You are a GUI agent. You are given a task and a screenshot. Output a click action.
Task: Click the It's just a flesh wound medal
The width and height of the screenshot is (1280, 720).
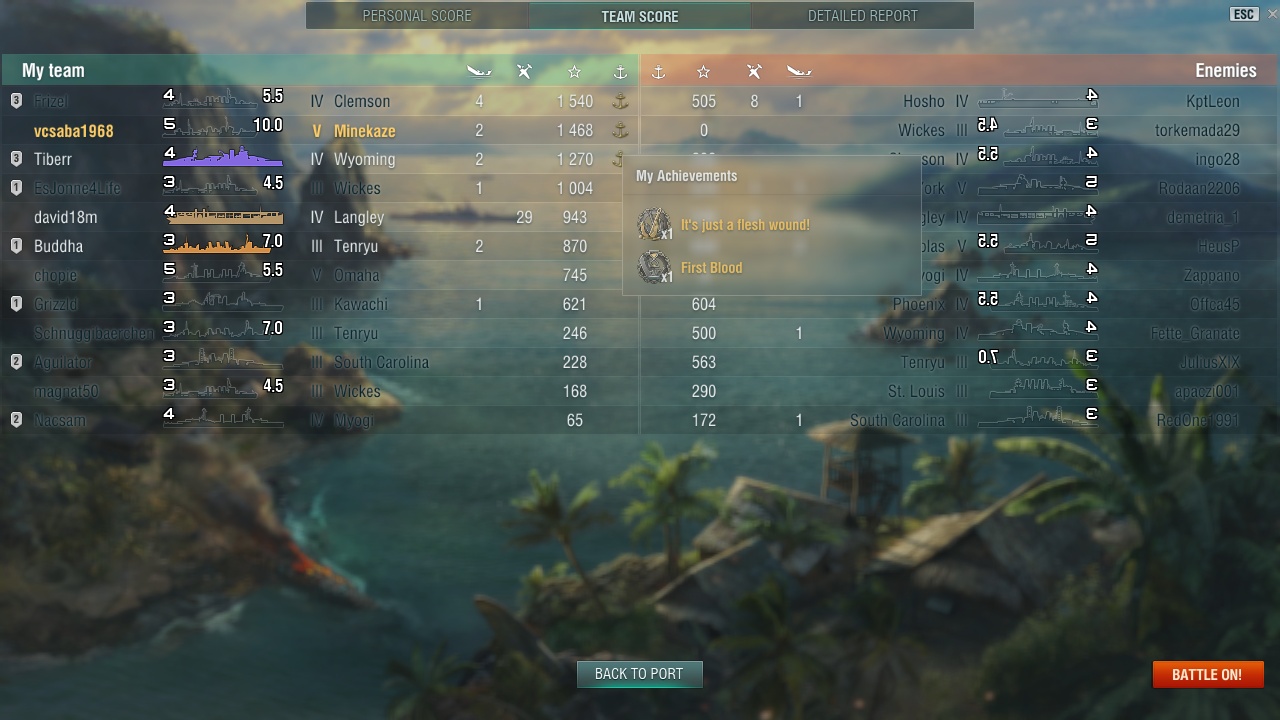coord(655,224)
